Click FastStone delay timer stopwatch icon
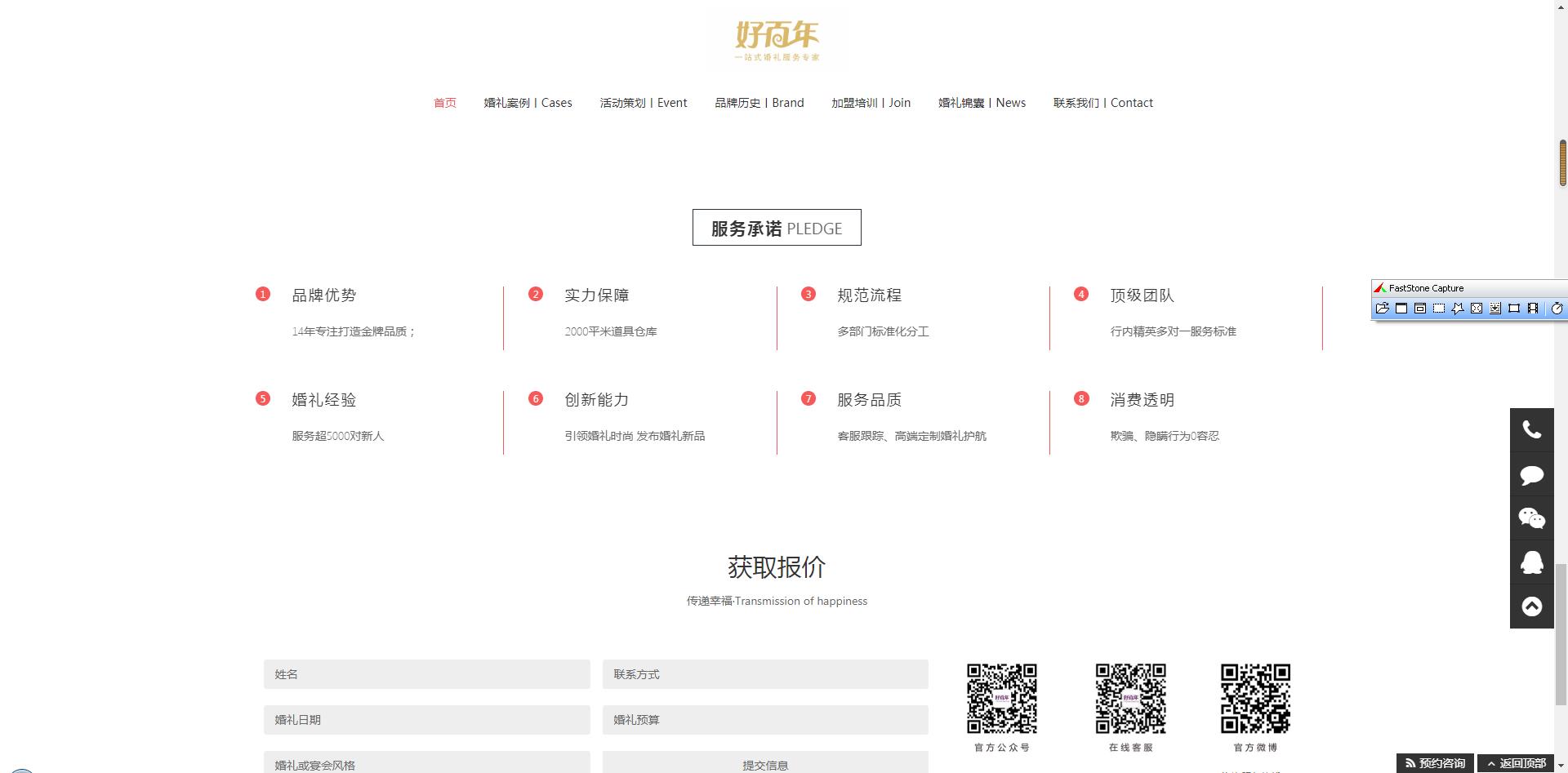Screen dimensions: 1568x773 (1557, 309)
